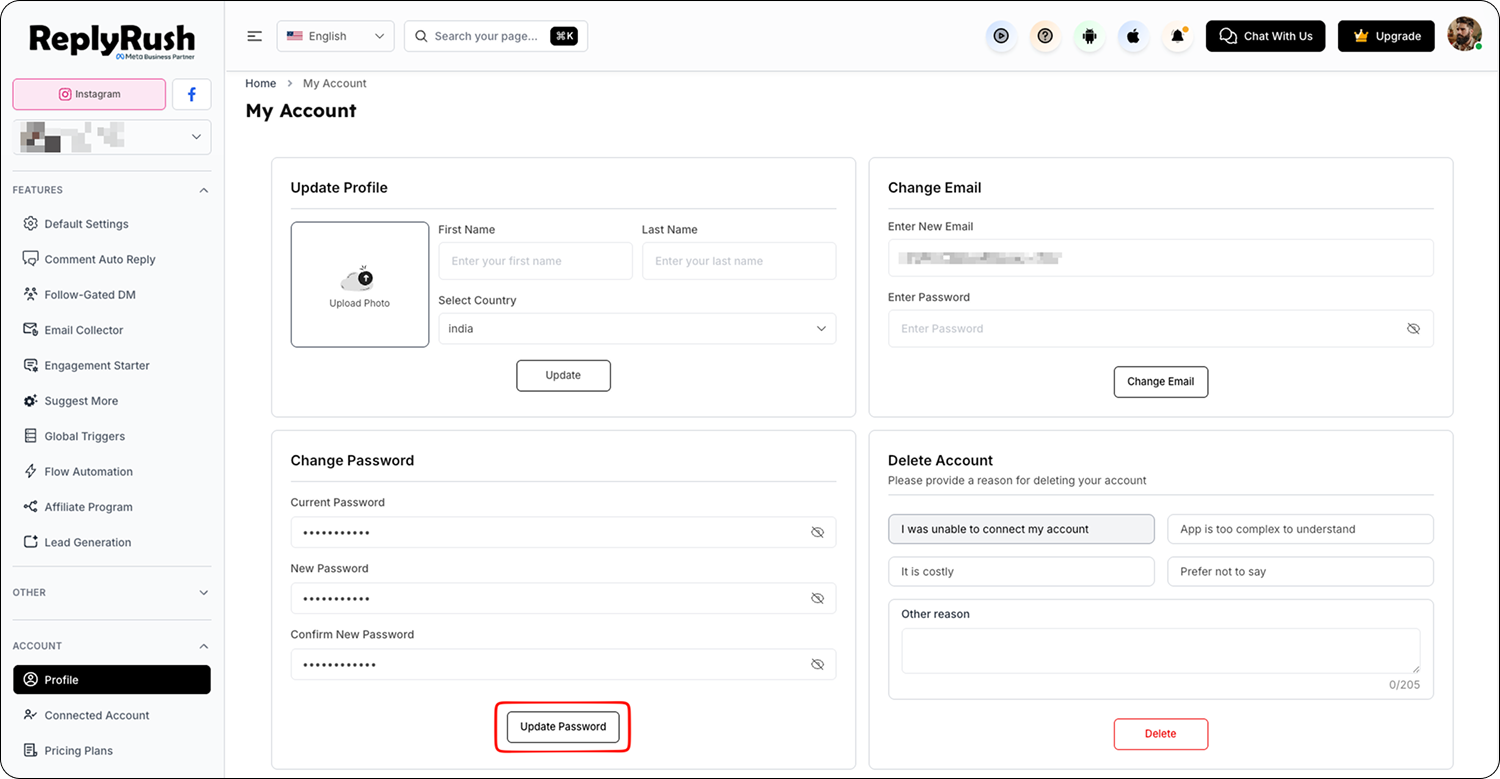1500x779 pixels.
Task: Click the Affiliate Program share icon
Action: 30,507
